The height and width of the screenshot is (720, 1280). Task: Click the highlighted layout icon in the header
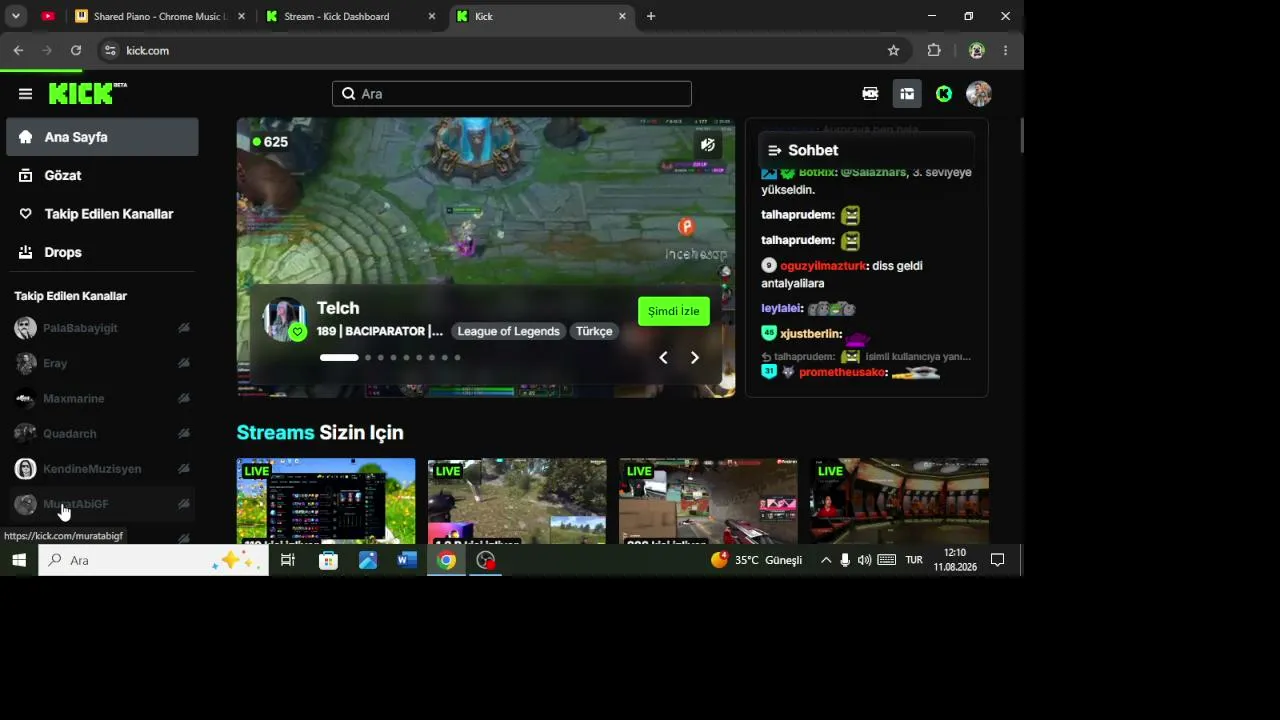907,94
